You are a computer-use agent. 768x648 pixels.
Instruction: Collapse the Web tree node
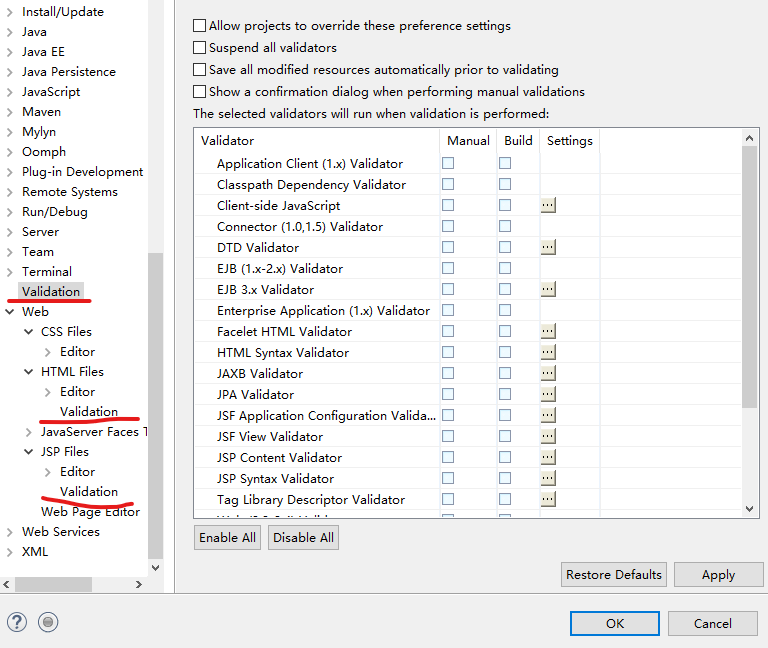pyautogui.click(x=10, y=312)
